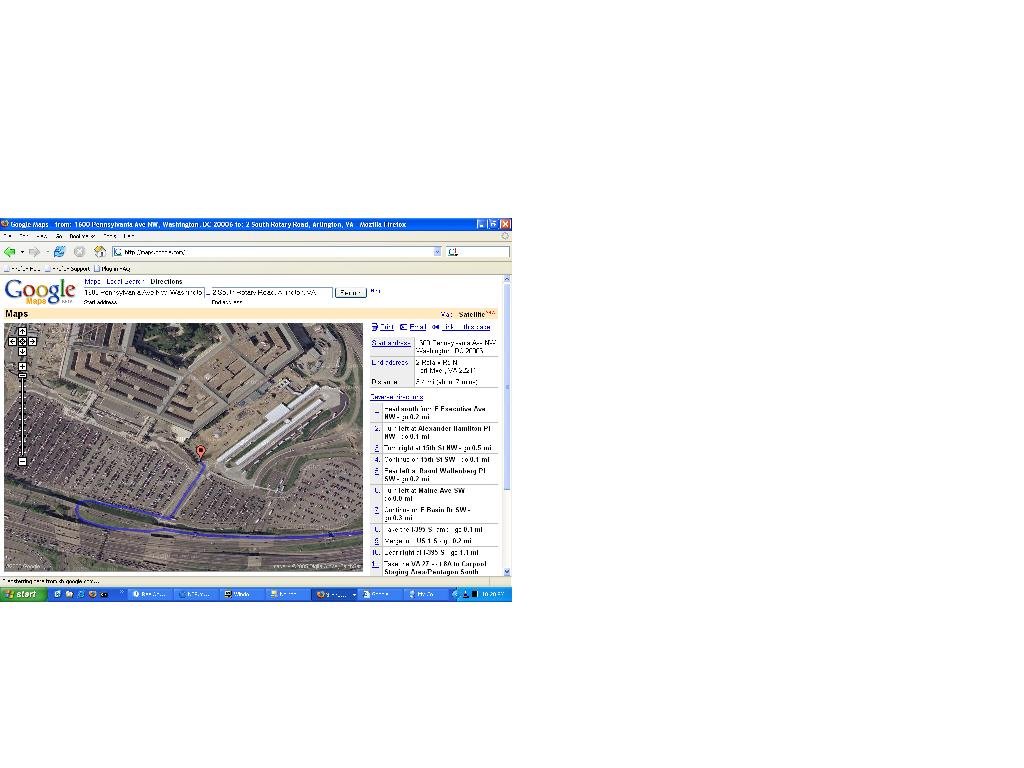The width and height of the screenshot is (1024, 768).
Task: Pan map up with arrow control
Action: click(x=22, y=332)
